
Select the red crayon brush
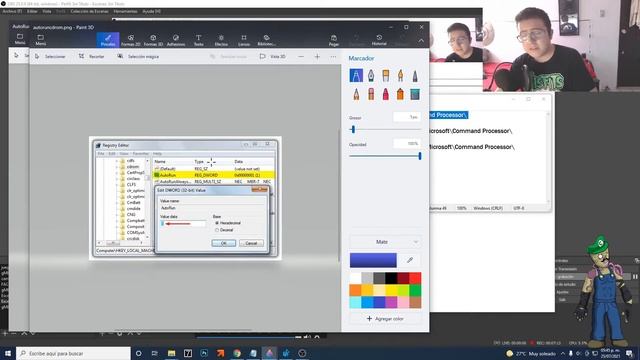click(385, 94)
